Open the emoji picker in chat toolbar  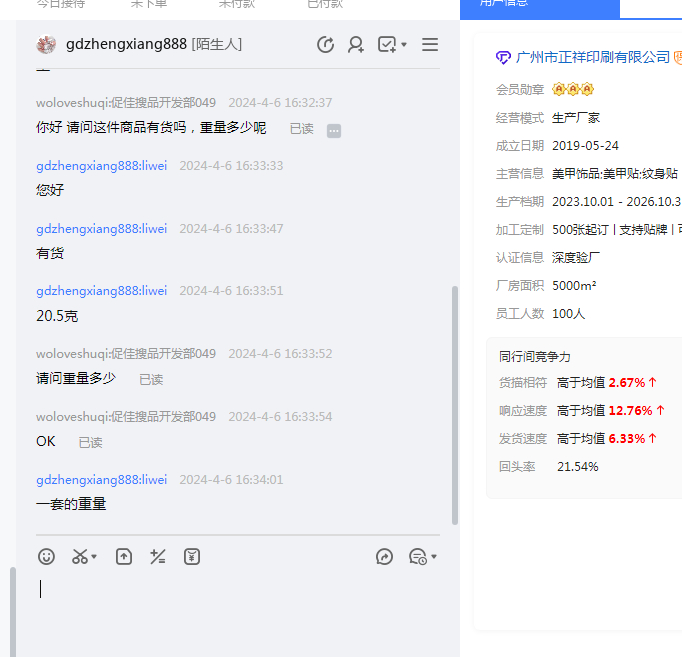[x=46, y=557]
